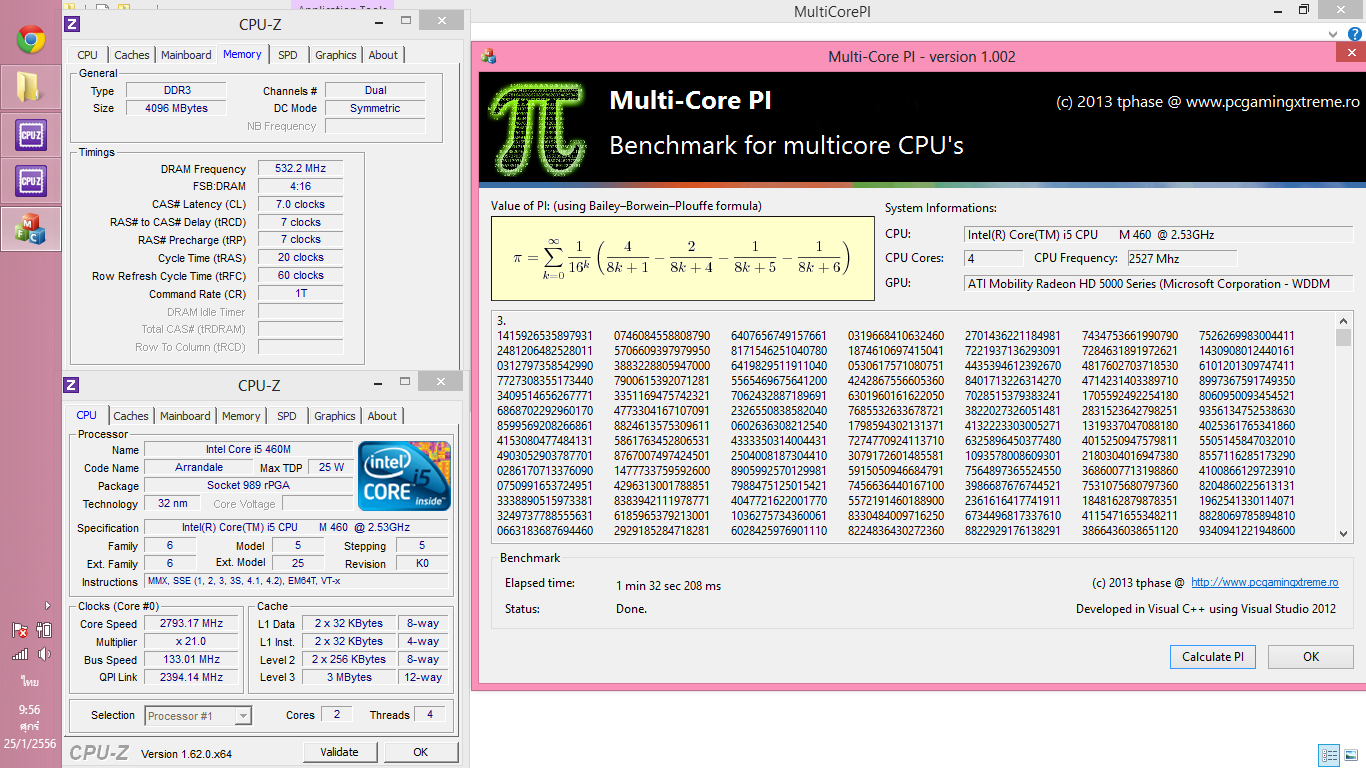Click the title bar icon of the memory CPU-Z window
This screenshot has width=1366, height=768.
pos(72,23)
